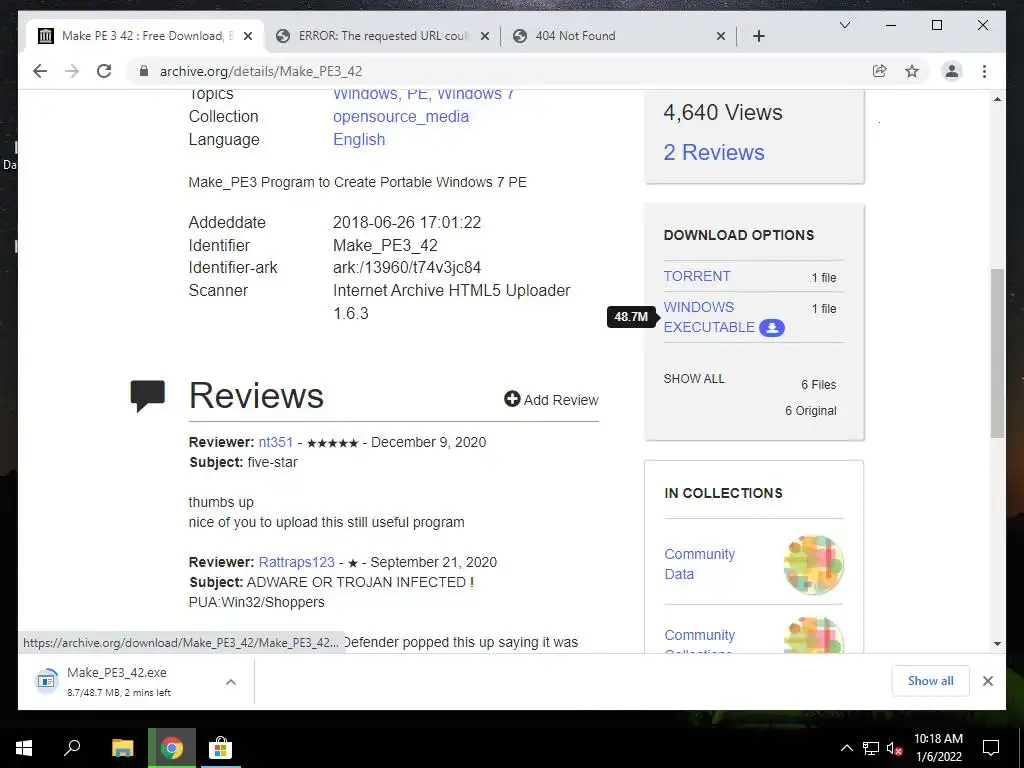
Task: Click the muted volume tray icon
Action: tap(894, 748)
